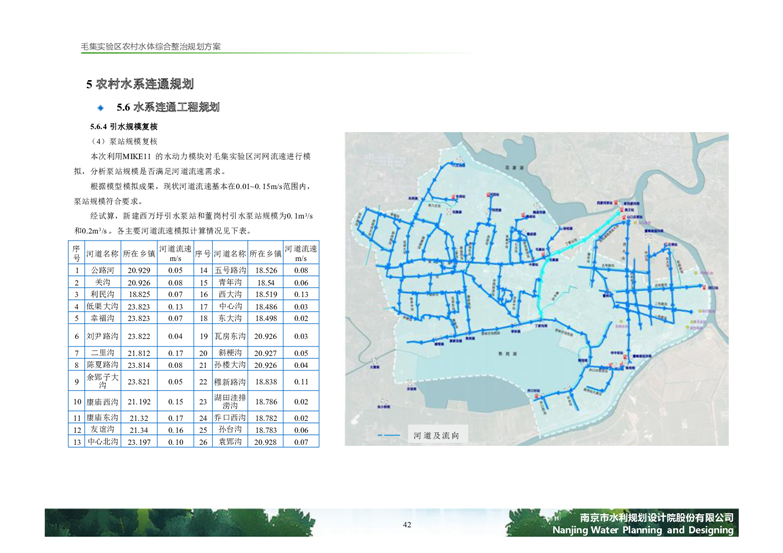Click the blue diamond bullet before 5.6
This screenshot has width=783, height=553.
100,106
